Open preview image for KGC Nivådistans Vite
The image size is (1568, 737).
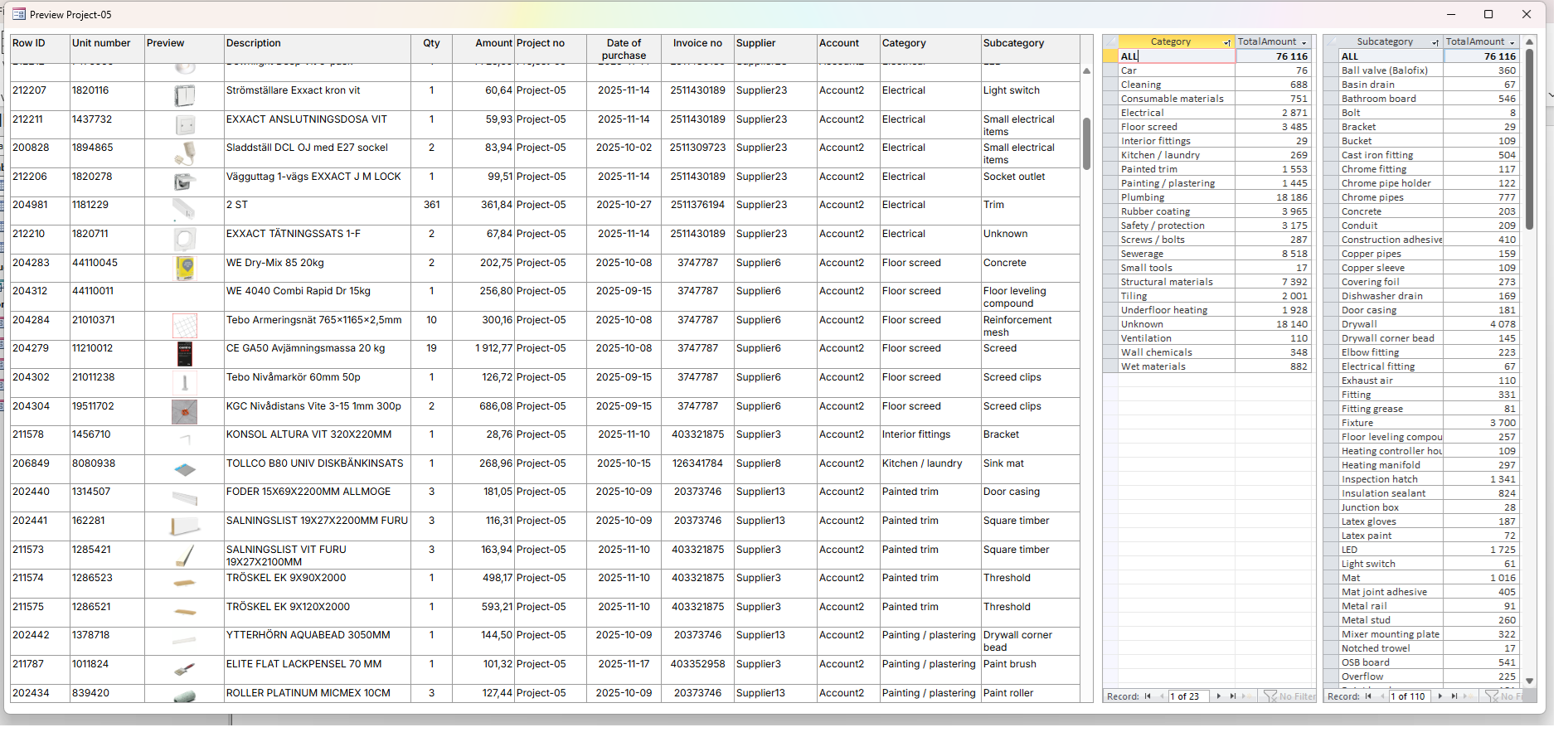point(185,412)
